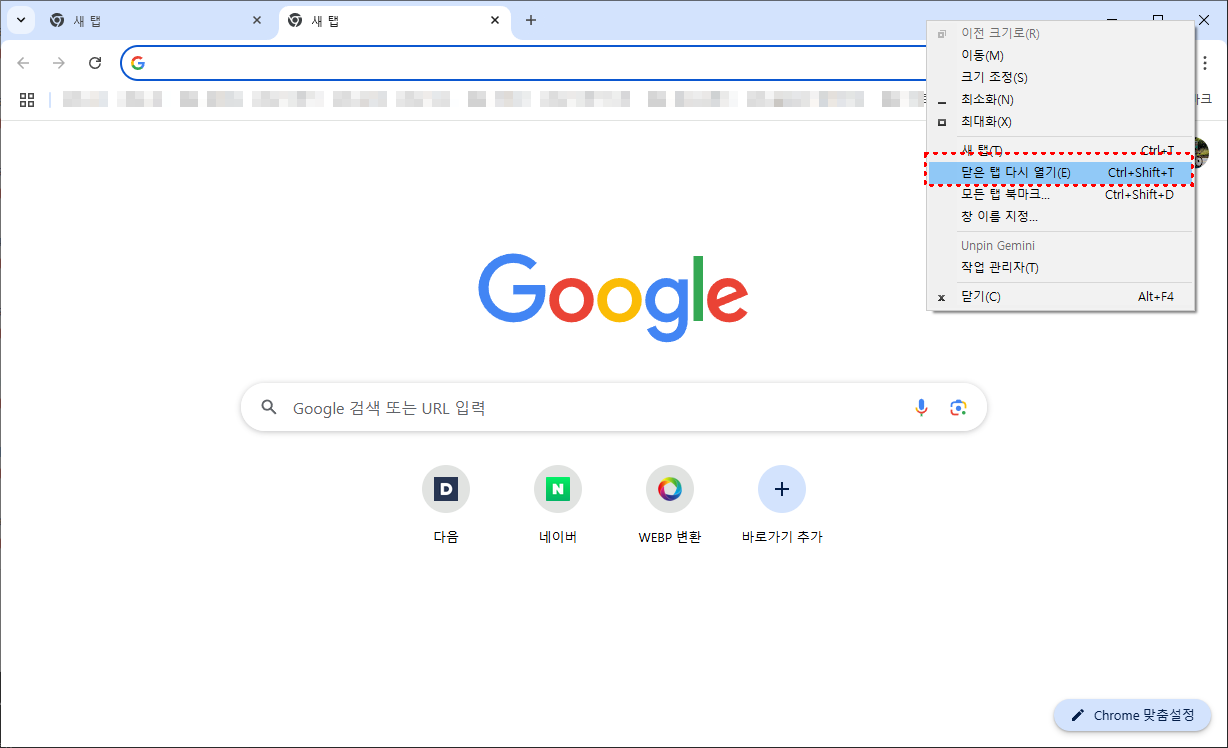
Task: Open the tab search dropdown arrow
Action: click(x=21, y=20)
